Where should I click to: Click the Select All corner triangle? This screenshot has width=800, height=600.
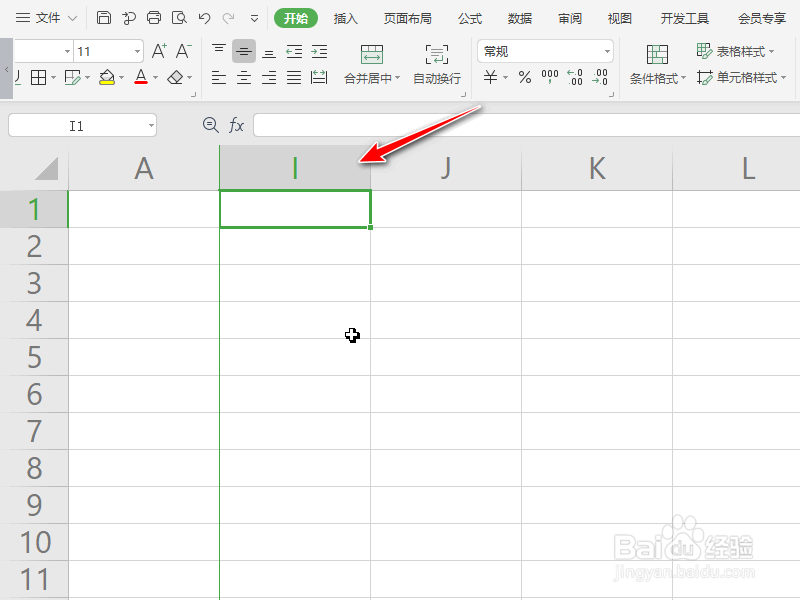[x=46, y=168]
